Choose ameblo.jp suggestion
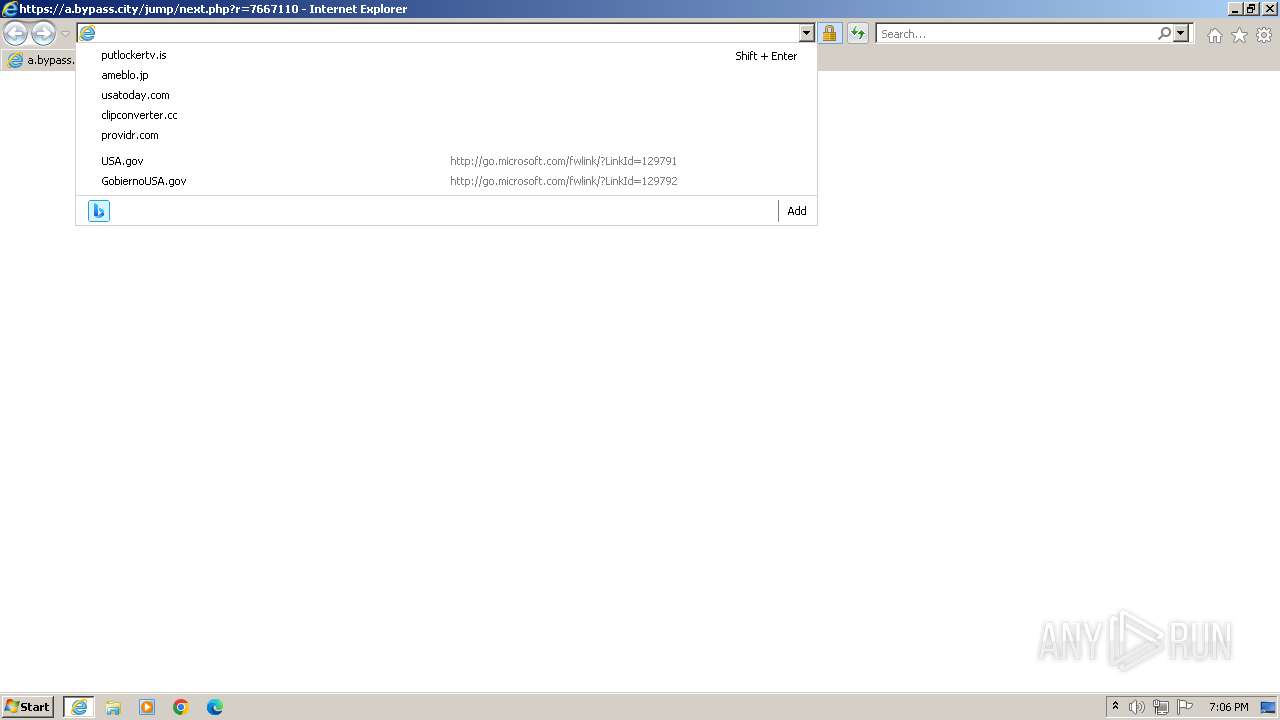The width and height of the screenshot is (1280, 720). [x=446, y=75]
